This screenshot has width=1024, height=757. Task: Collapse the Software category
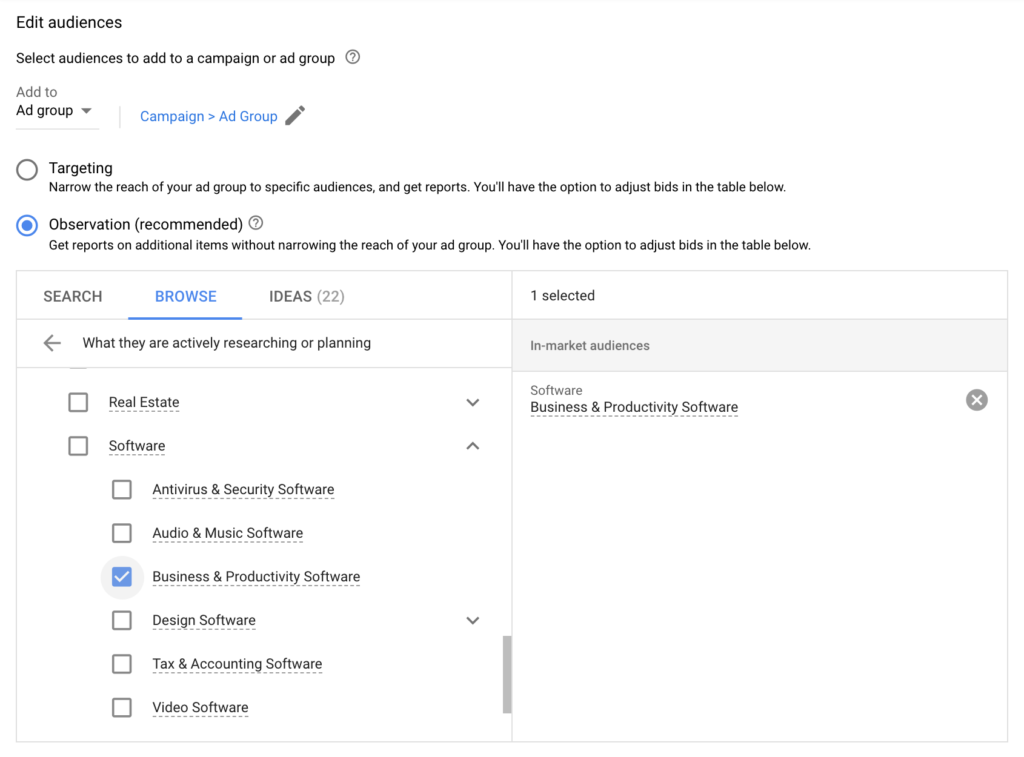pyautogui.click(x=473, y=446)
